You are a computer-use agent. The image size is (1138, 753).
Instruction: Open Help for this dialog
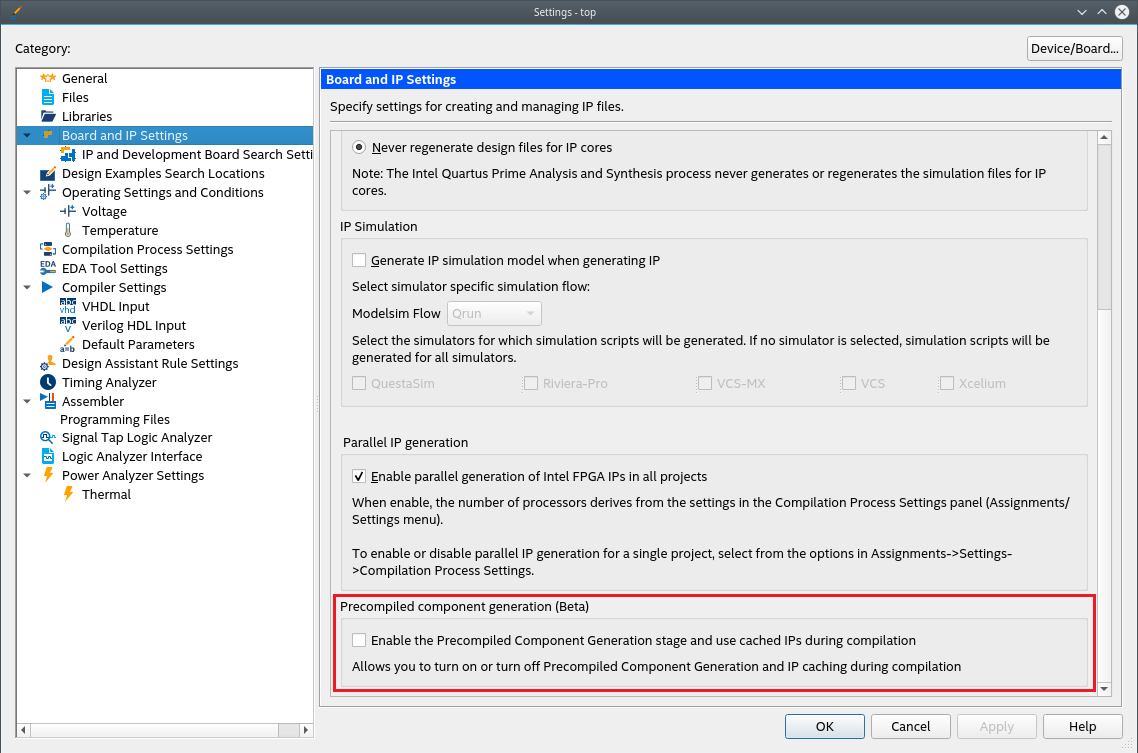click(1082, 726)
